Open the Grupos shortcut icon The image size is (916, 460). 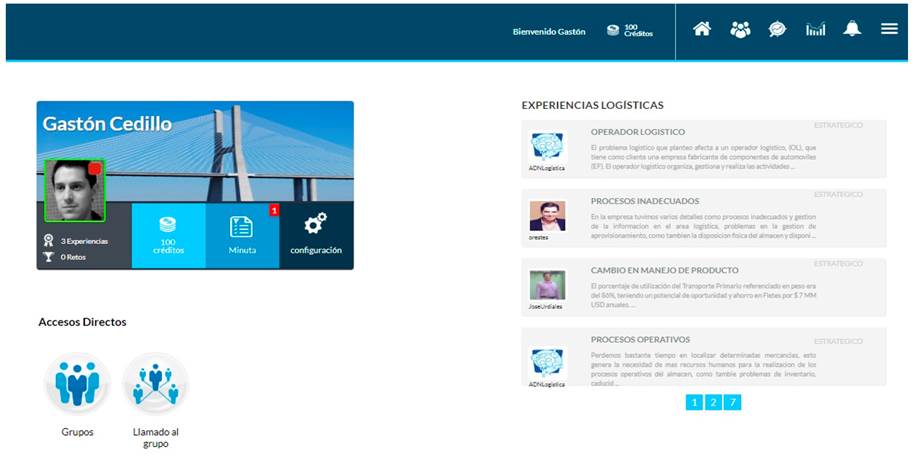pyautogui.click(x=77, y=383)
